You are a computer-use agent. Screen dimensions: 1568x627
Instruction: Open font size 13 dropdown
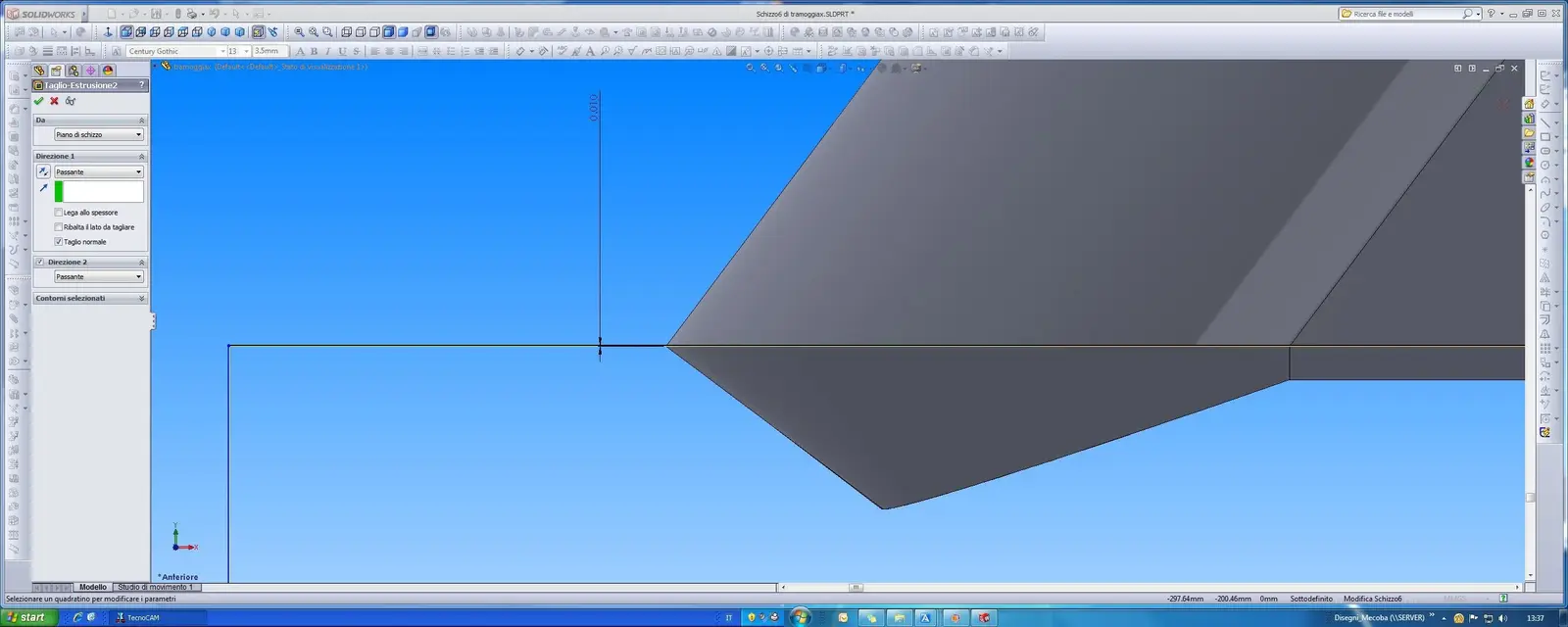(x=246, y=51)
